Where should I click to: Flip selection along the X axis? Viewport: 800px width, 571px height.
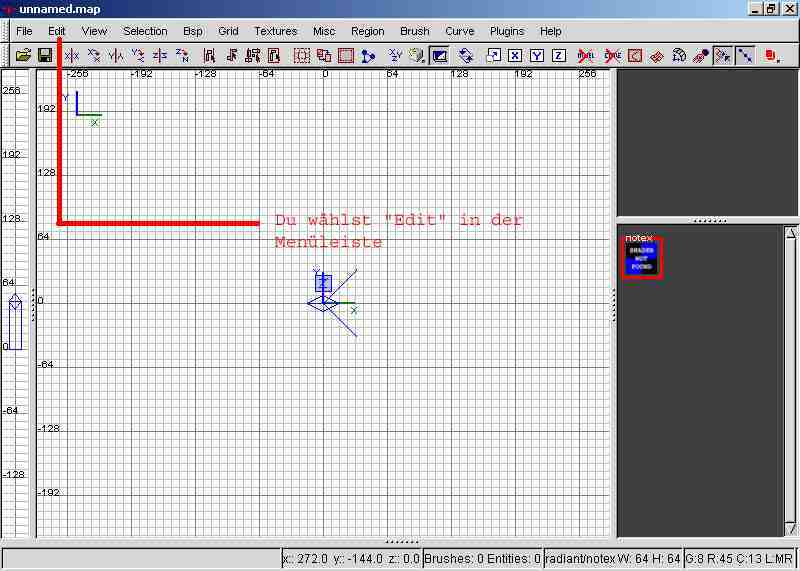pos(72,56)
